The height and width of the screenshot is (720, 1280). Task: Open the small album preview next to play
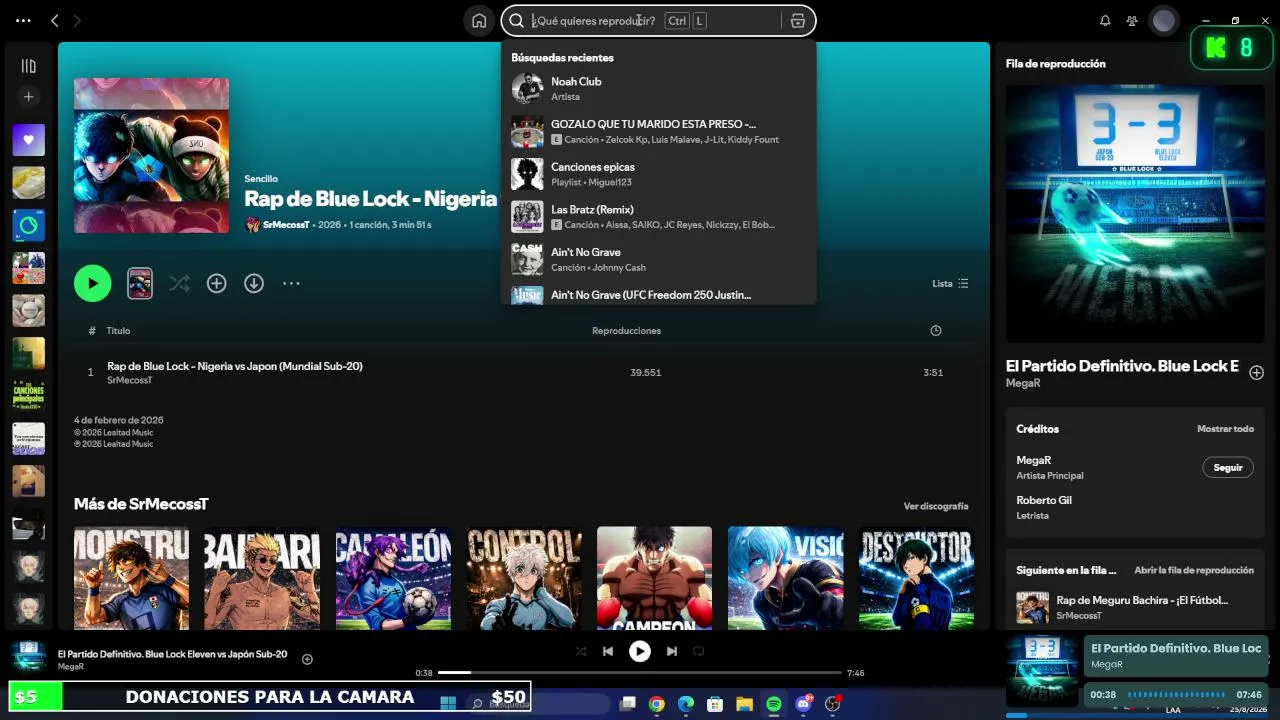coord(140,283)
